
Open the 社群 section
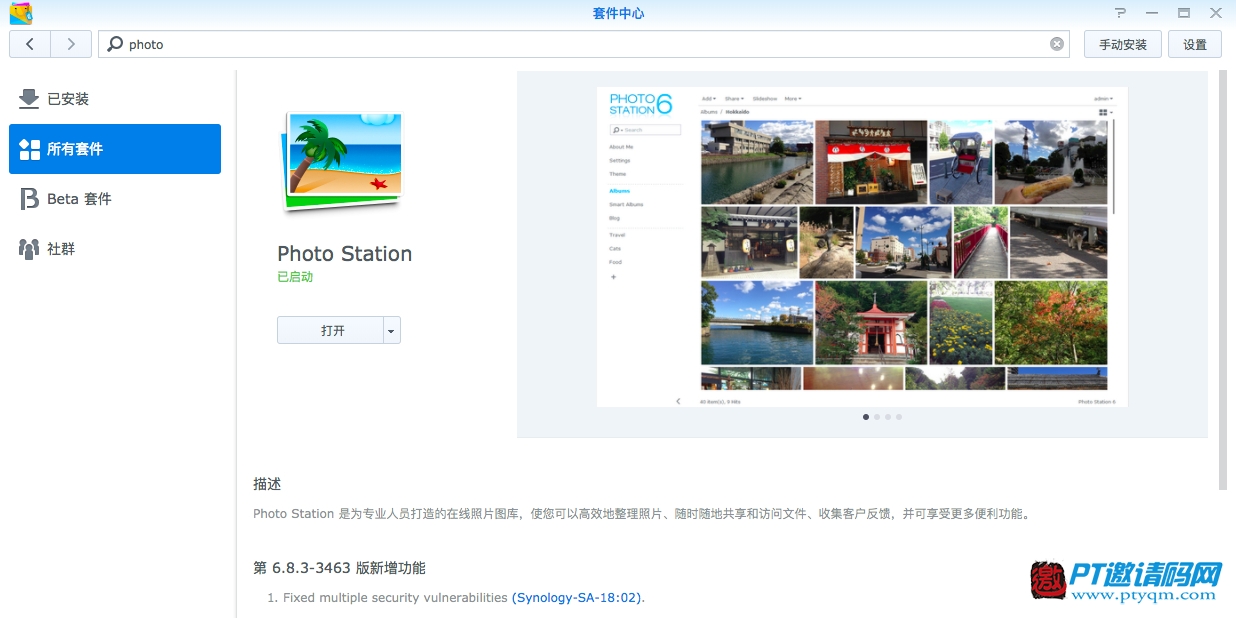[x=115, y=249]
